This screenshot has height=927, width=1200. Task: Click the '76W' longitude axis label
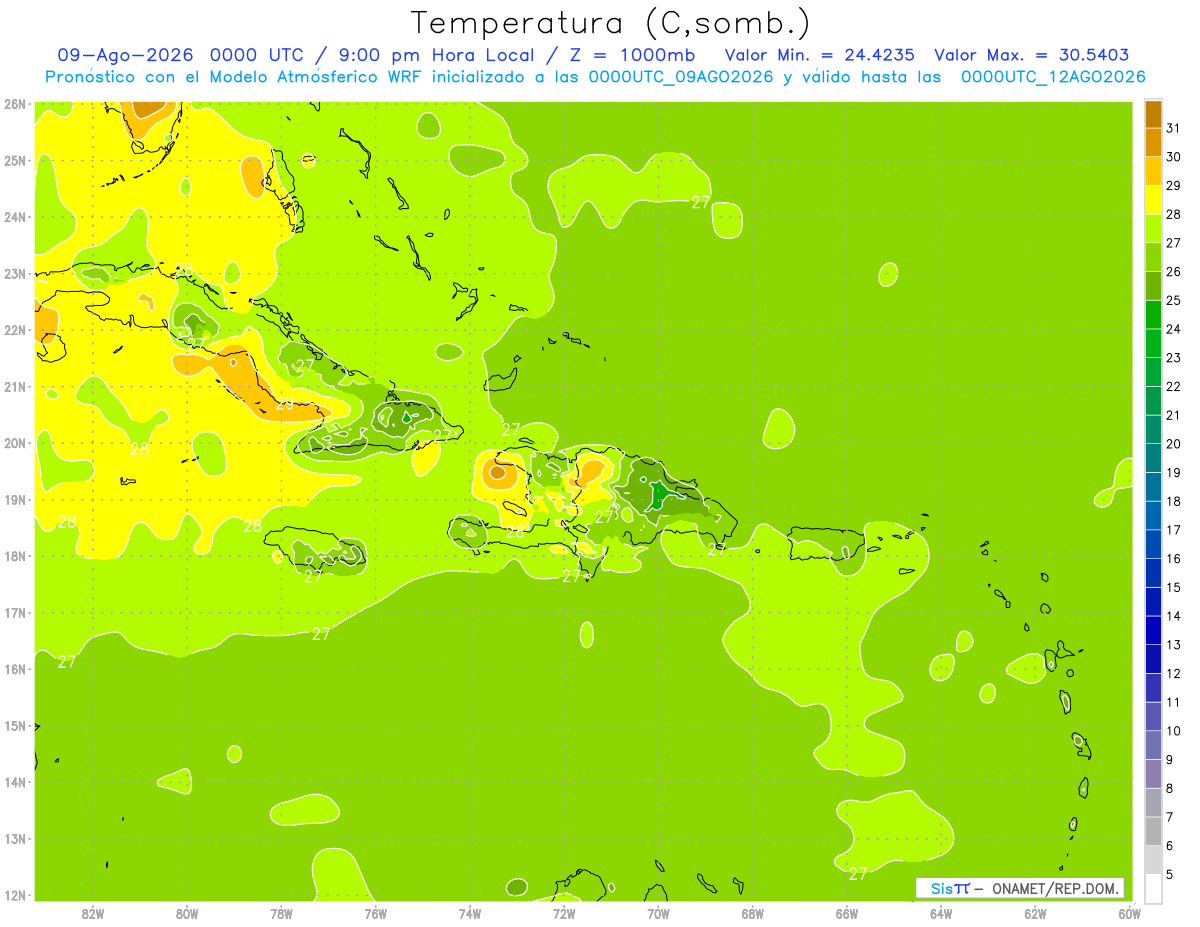click(376, 913)
